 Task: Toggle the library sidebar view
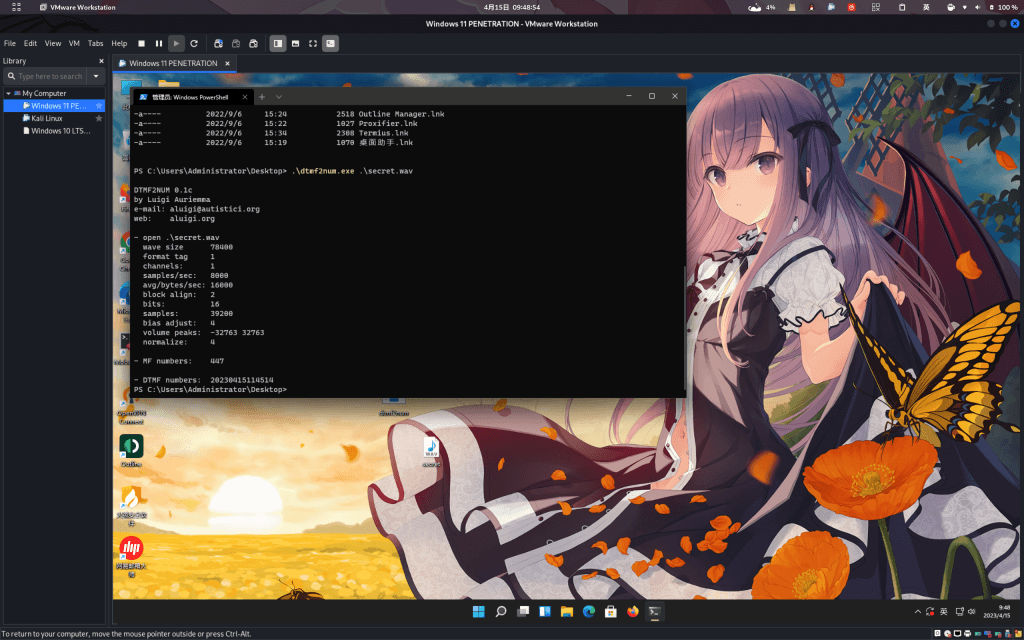click(278, 44)
